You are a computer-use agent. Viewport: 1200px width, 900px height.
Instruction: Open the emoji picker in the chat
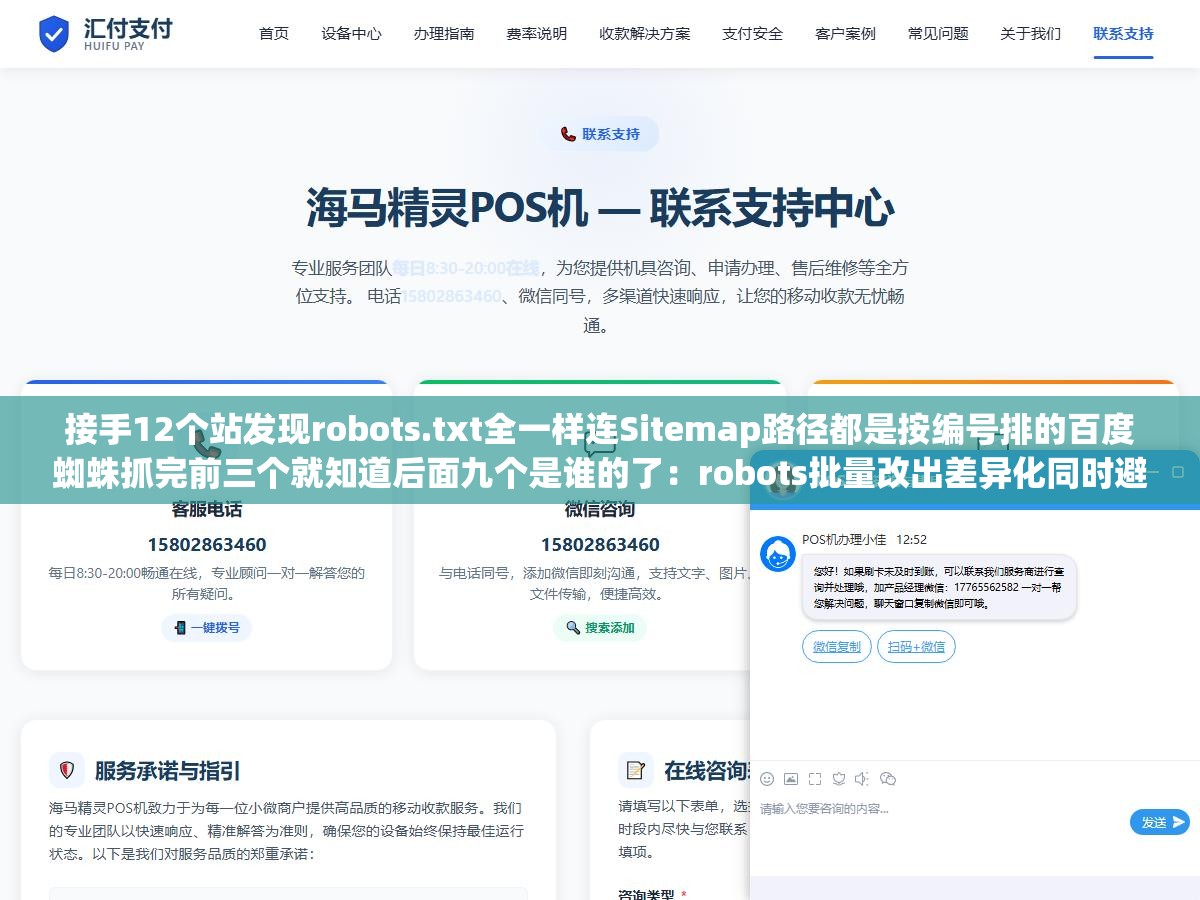point(767,779)
